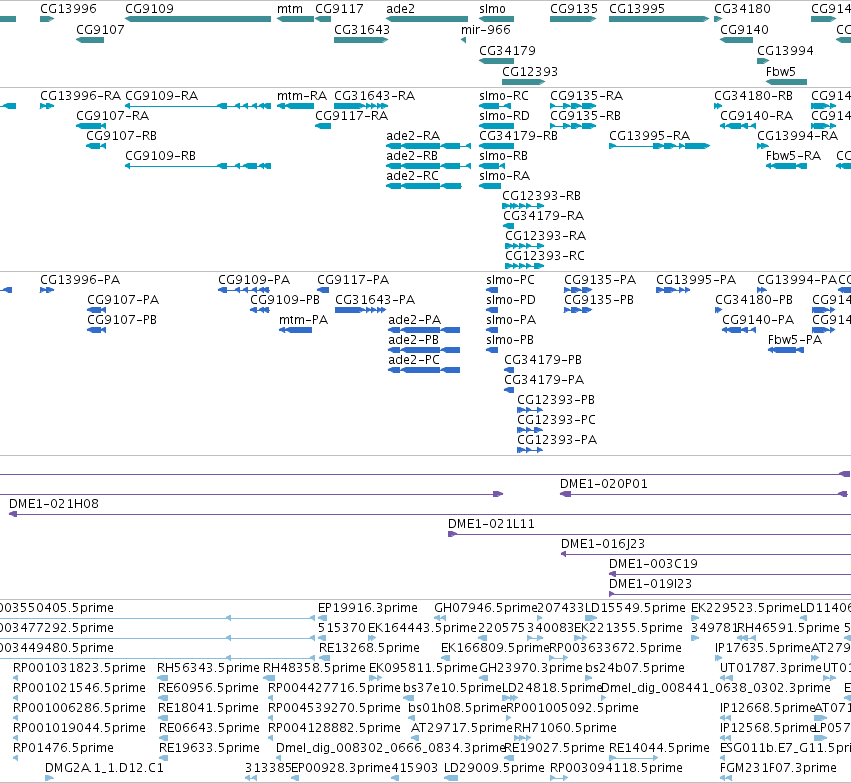
Task: Click BAC clone DME1-019I23 label
Action: coord(650,584)
